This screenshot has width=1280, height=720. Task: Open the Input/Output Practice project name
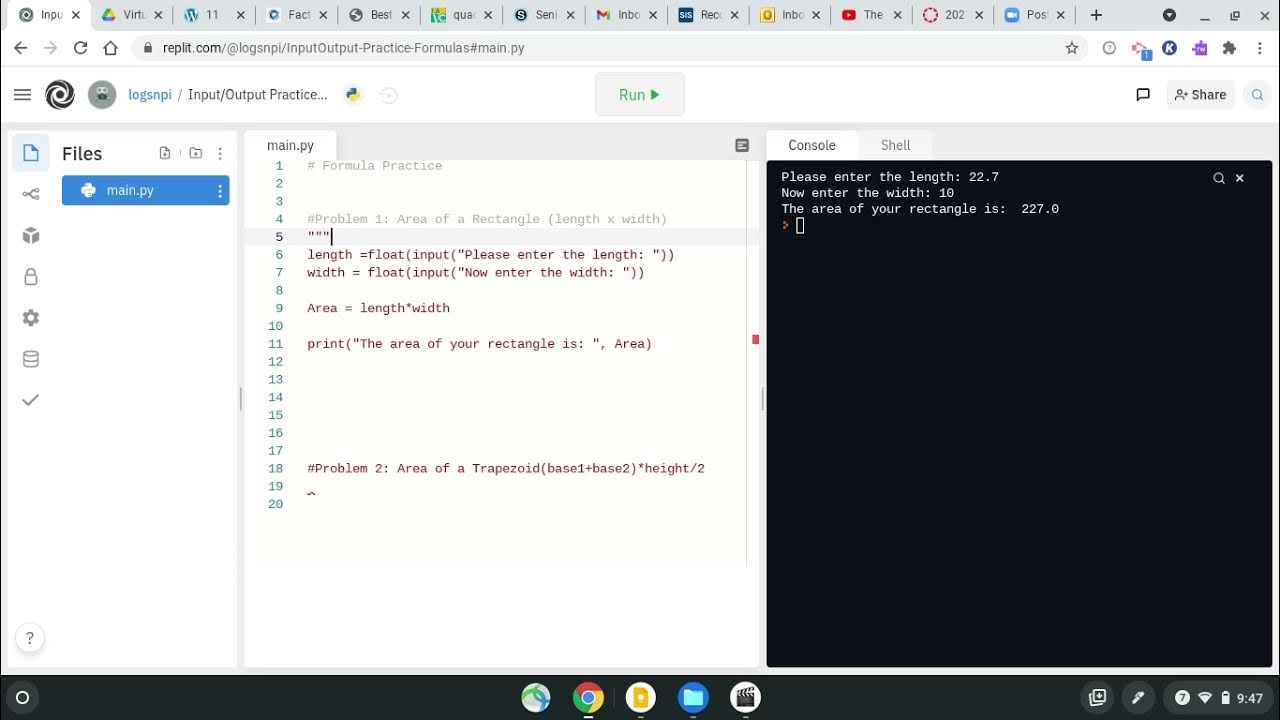(258, 95)
